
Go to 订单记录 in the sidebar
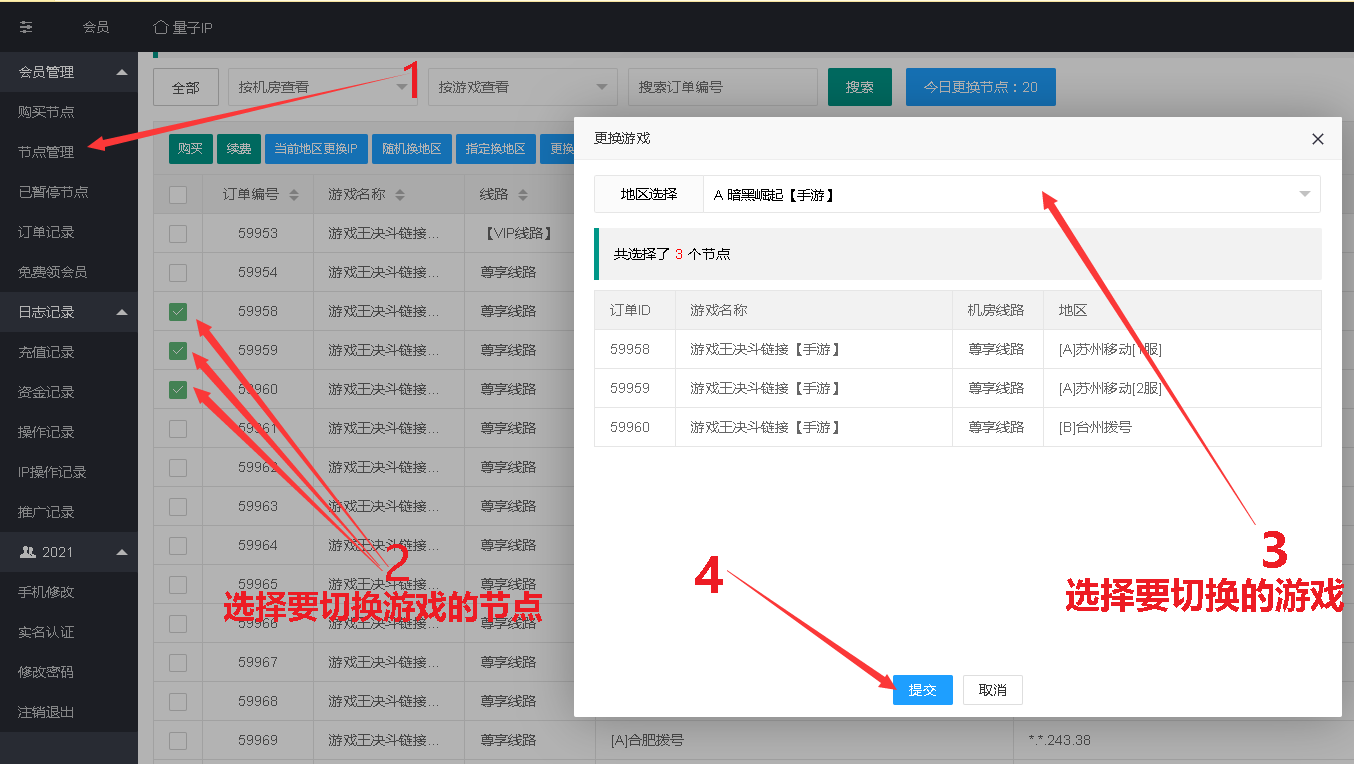click(46, 232)
